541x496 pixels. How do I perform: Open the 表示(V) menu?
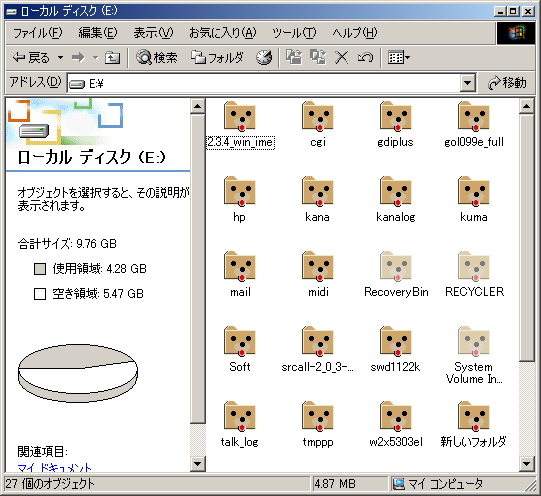tap(154, 33)
